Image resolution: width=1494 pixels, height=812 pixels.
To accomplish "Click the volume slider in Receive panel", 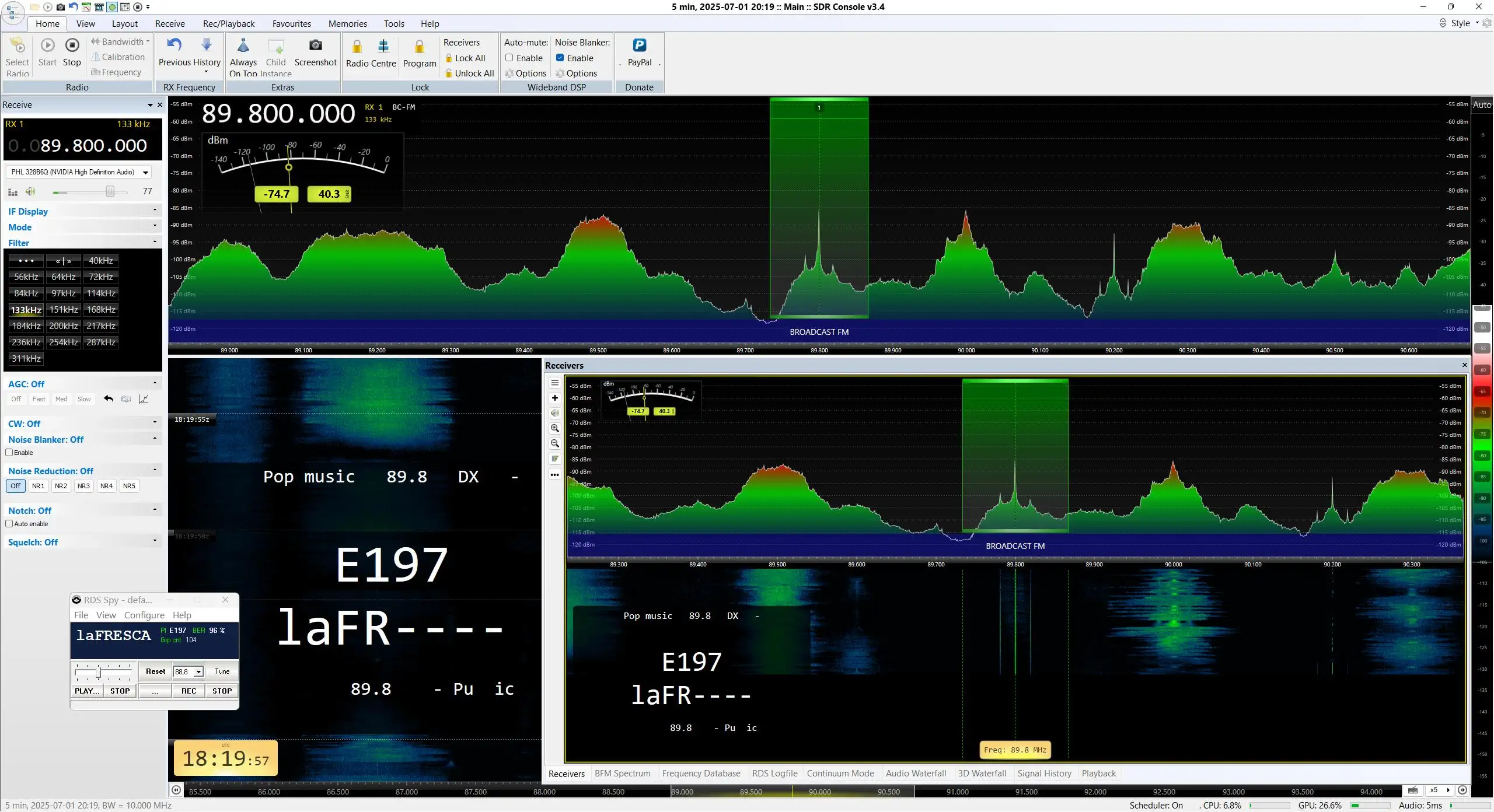I will (90, 191).
